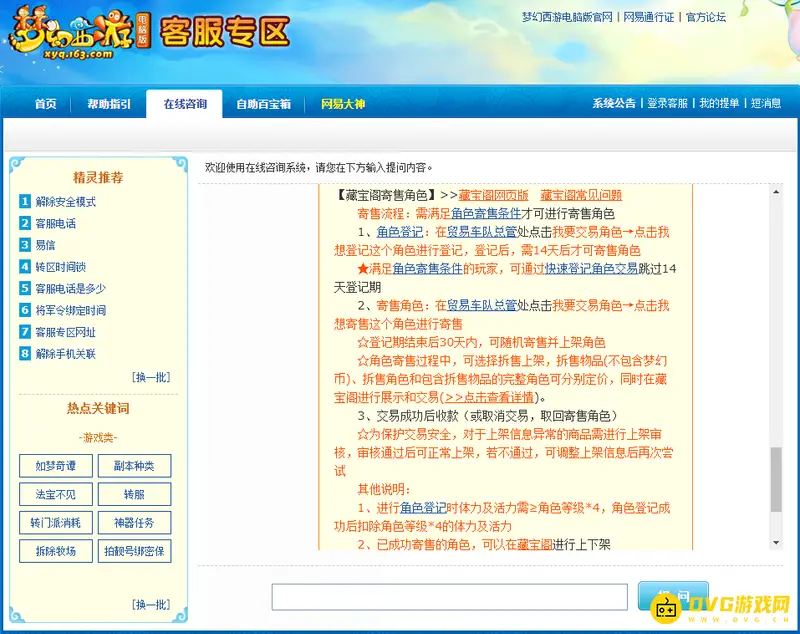The height and width of the screenshot is (634, 800).
Task: Click the 提问 submit button
Action: (x=673, y=596)
